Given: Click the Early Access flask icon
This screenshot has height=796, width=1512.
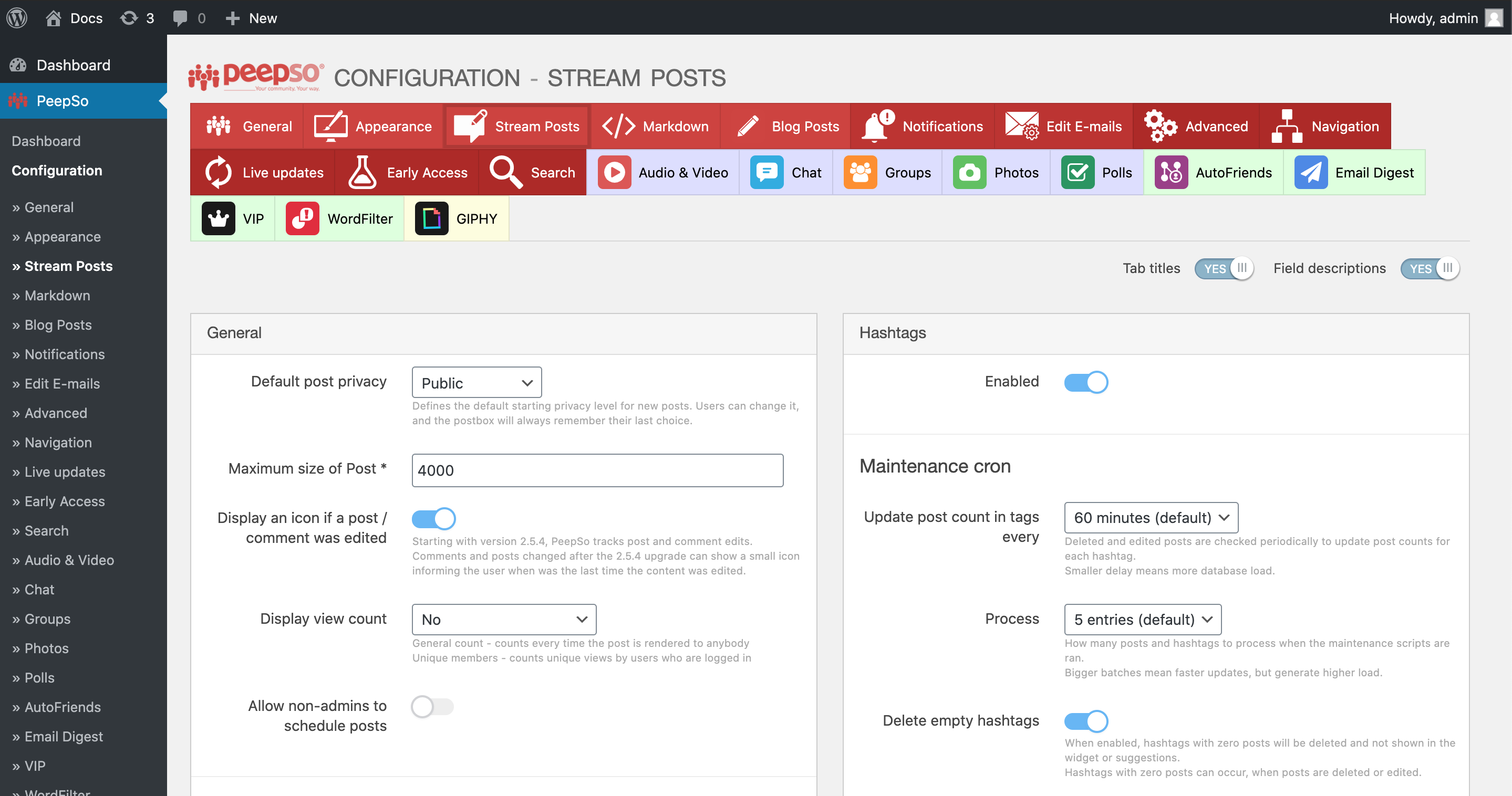Looking at the screenshot, I should click(362, 172).
